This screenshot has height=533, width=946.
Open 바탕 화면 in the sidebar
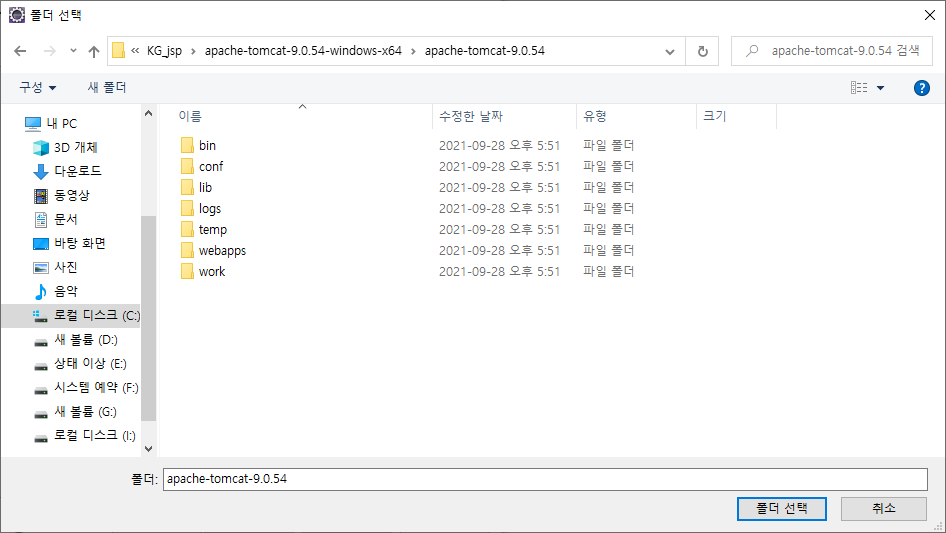(80, 243)
